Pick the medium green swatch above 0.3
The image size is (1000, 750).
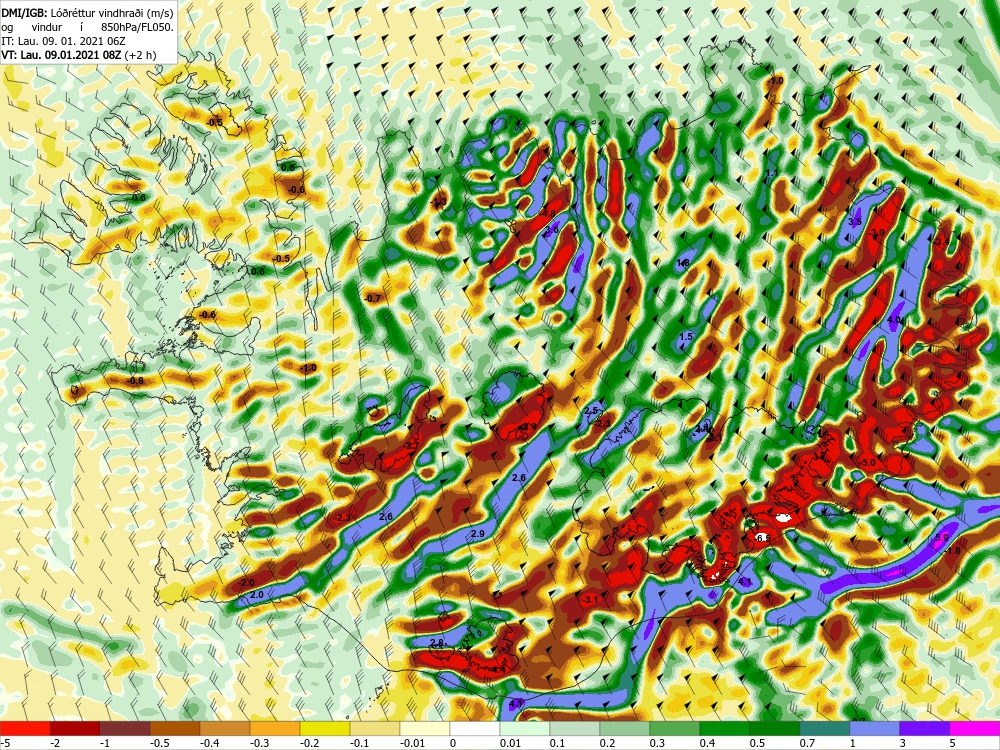[x=675, y=728]
